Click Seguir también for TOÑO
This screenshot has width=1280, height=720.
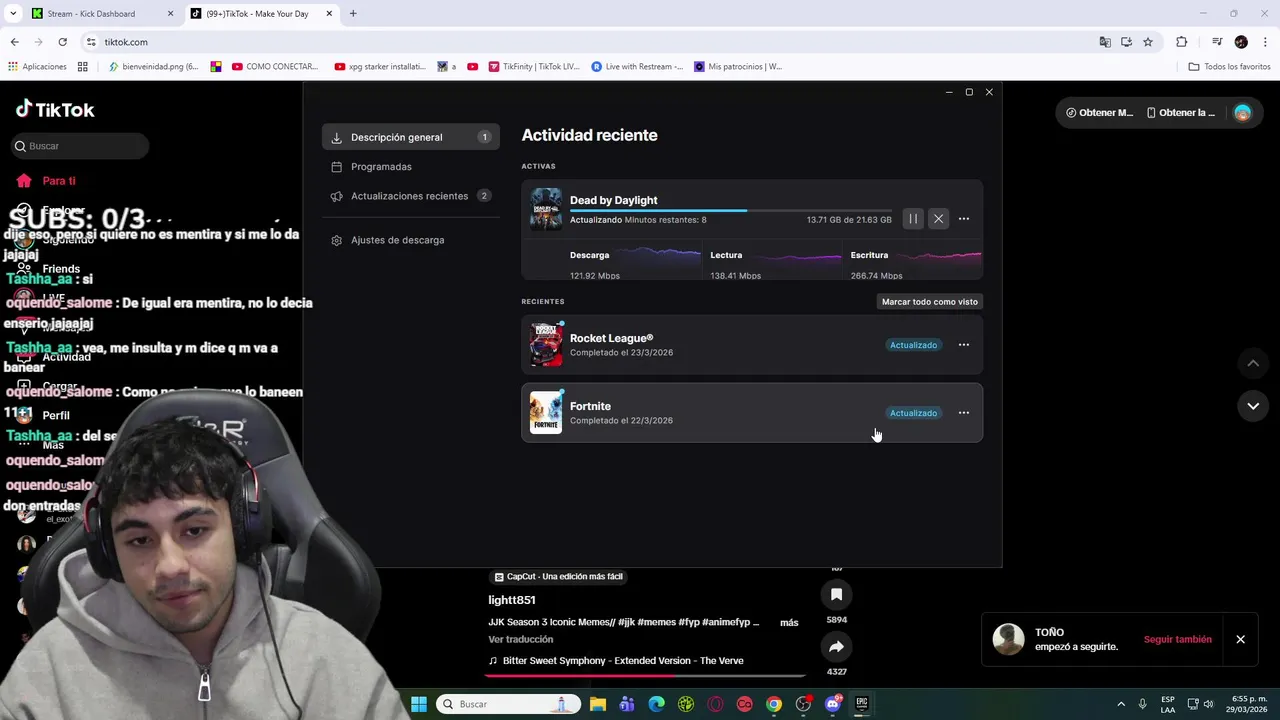point(1177,639)
